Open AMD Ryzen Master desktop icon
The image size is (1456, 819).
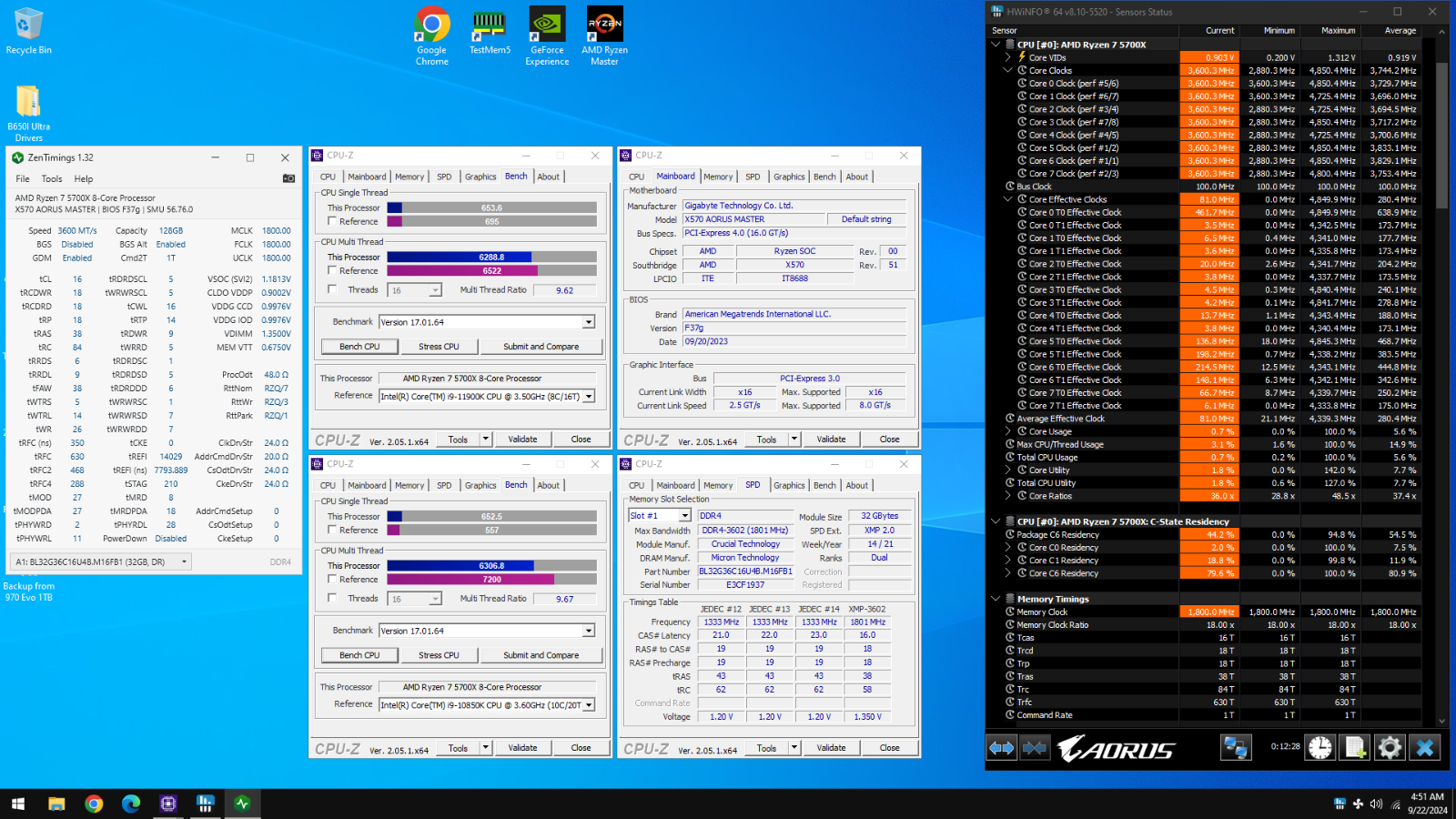pos(604,36)
